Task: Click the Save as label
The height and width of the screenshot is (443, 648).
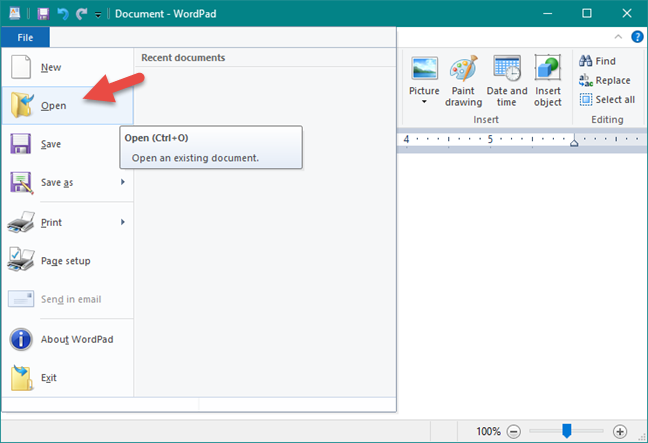Action: pyautogui.click(x=57, y=183)
